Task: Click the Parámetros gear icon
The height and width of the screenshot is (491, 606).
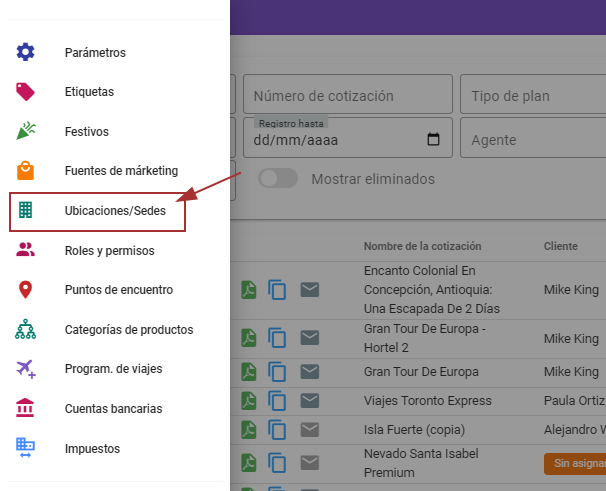Action: point(26,52)
